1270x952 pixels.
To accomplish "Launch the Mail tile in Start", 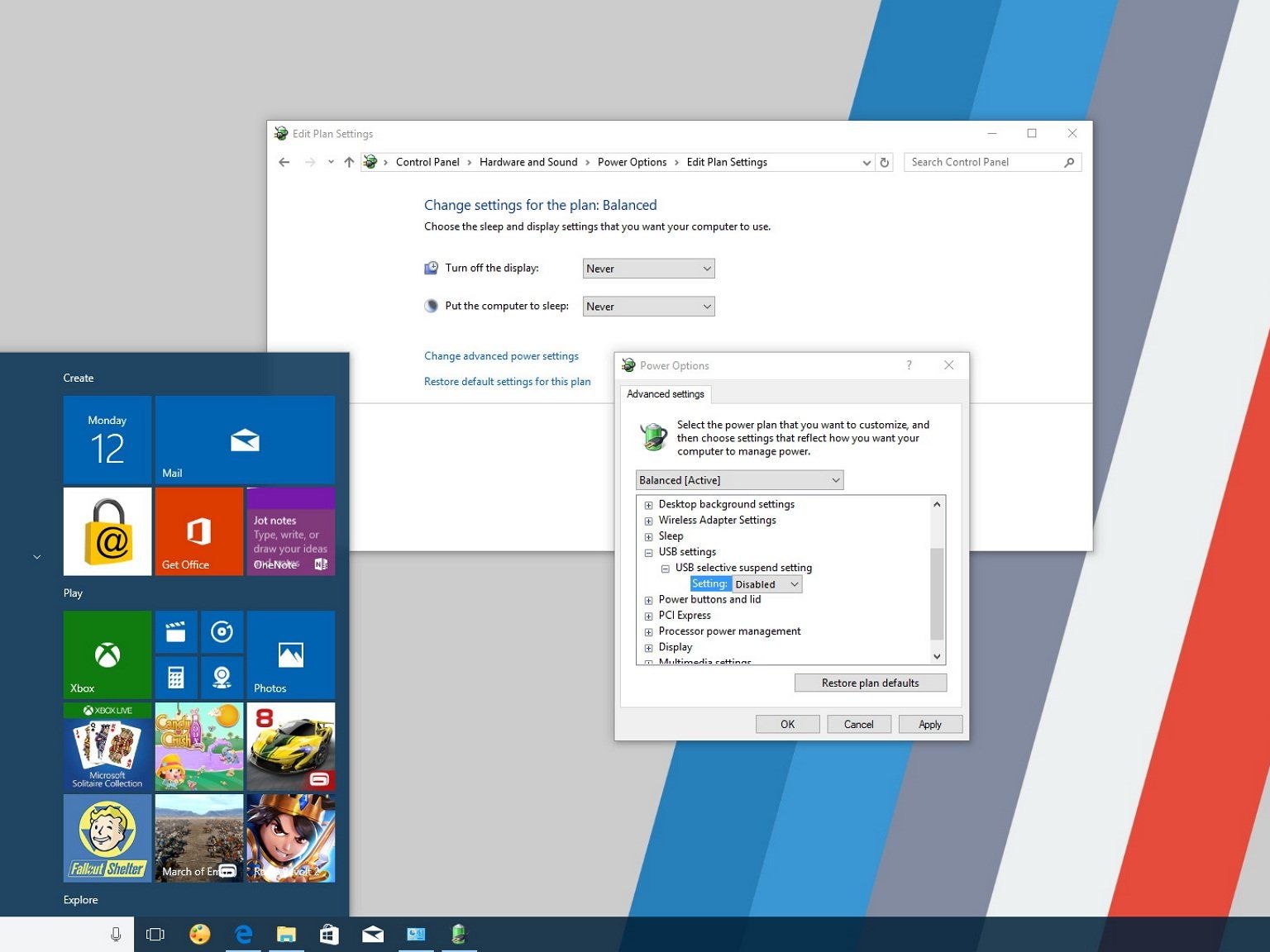I will pyautogui.click(x=245, y=440).
